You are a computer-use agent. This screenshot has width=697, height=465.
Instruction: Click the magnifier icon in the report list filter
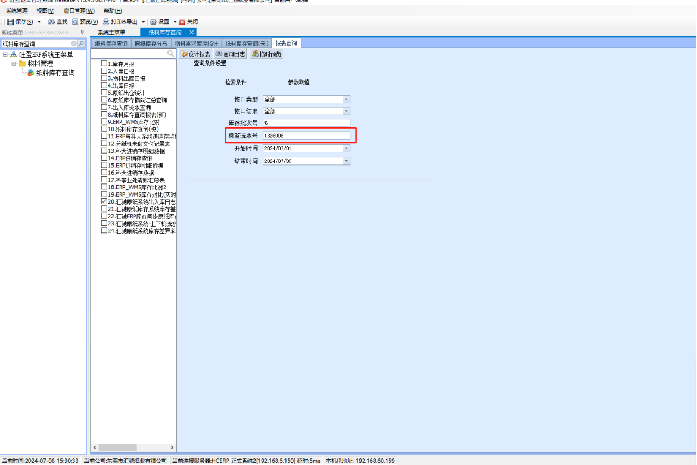click(x=171, y=53)
